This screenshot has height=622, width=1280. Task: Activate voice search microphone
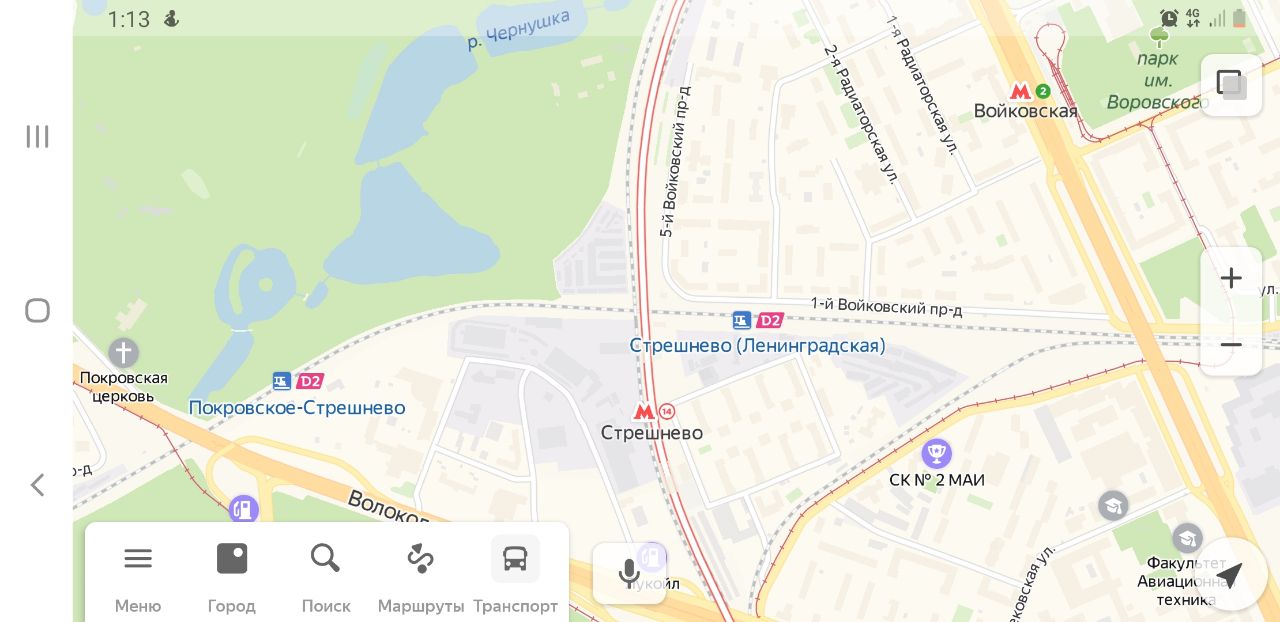pyautogui.click(x=629, y=574)
